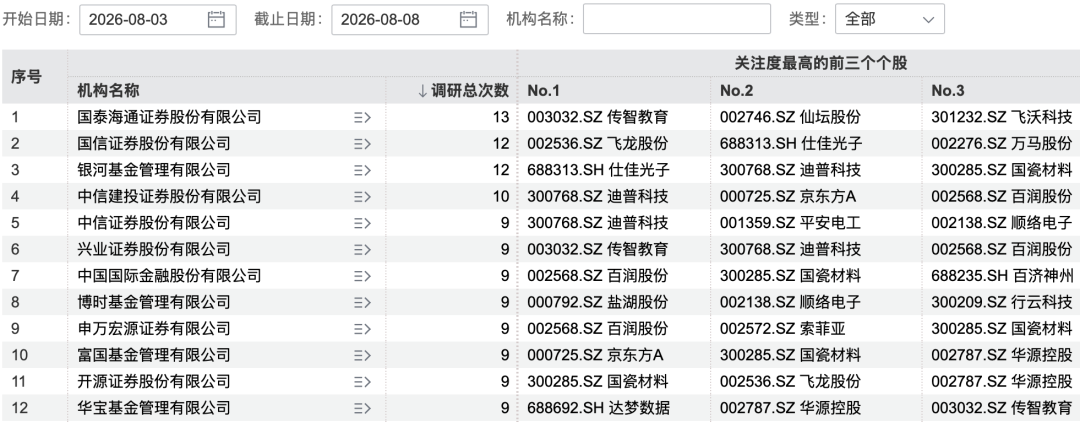This screenshot has height=422, width=1080.
Task: Click row number 12
Action: pyautogui.click(x=19, y=408)
